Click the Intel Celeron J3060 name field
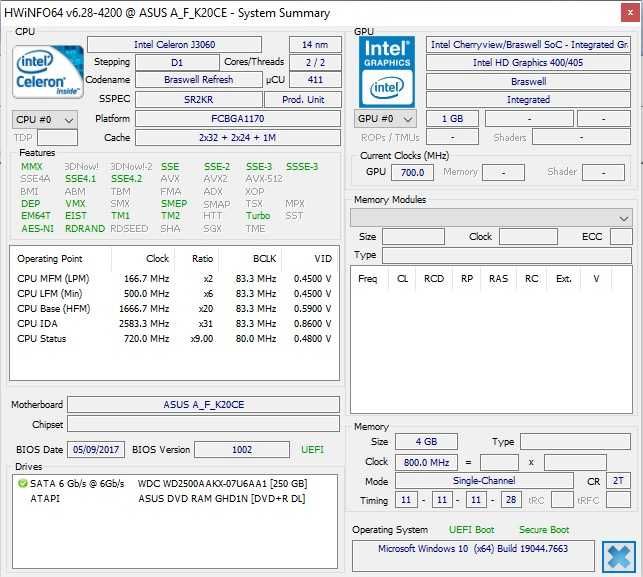This screenshot has width=643, height=577. [174, 44]
